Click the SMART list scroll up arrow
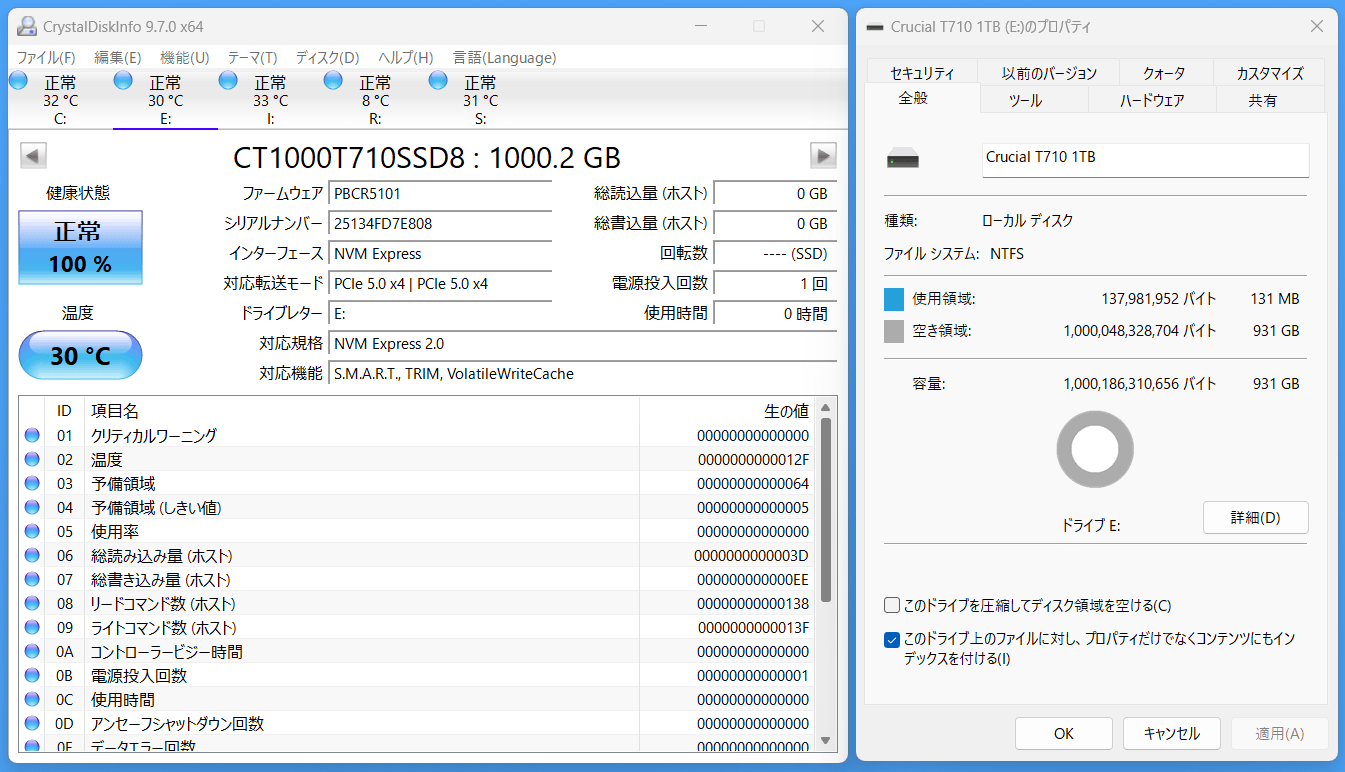This screenshot has width=1345, height=772. (826, 407)
